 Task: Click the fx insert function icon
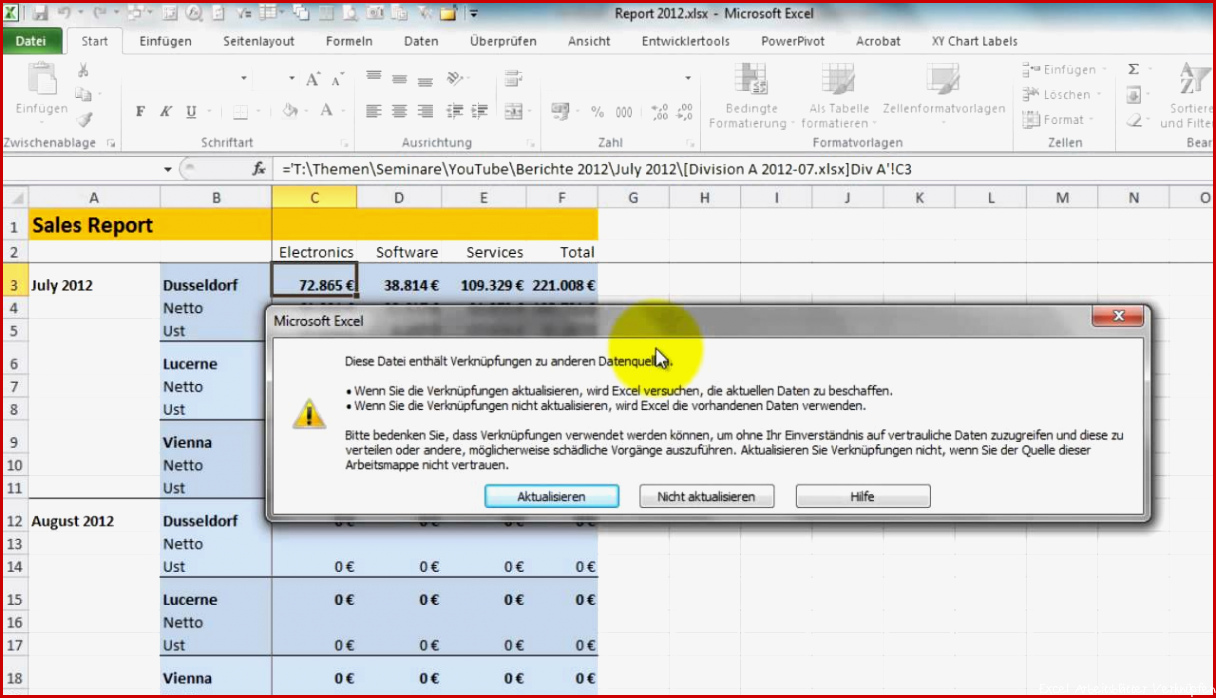259,169
